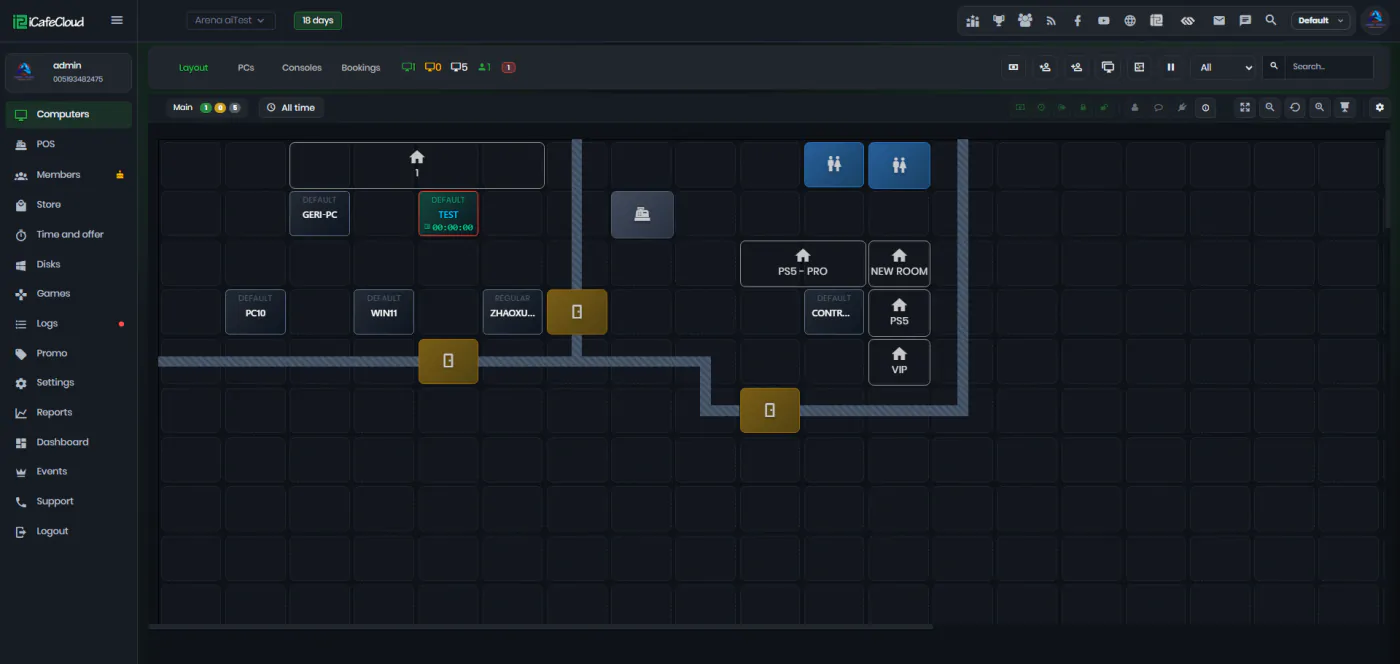Open Store in the sidebar

click(x=68, y=204)
